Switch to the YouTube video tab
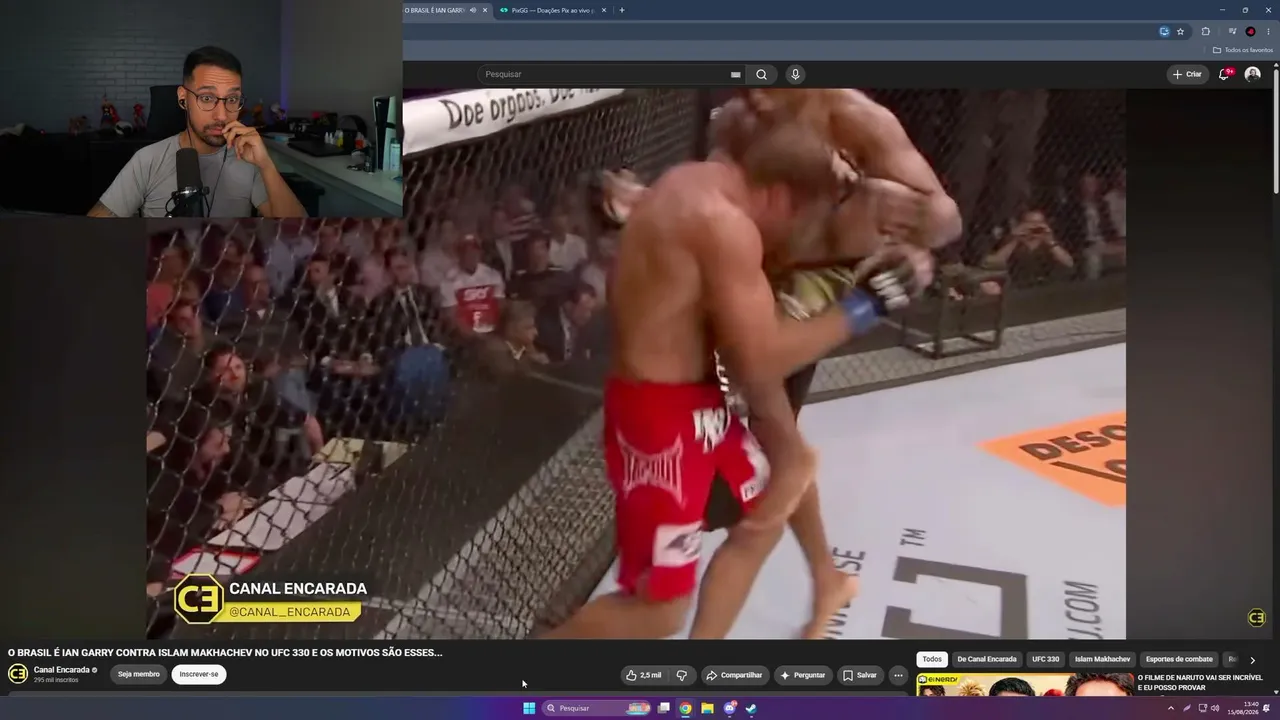This screenshot has height=720, width=1280. coord(435,10)
